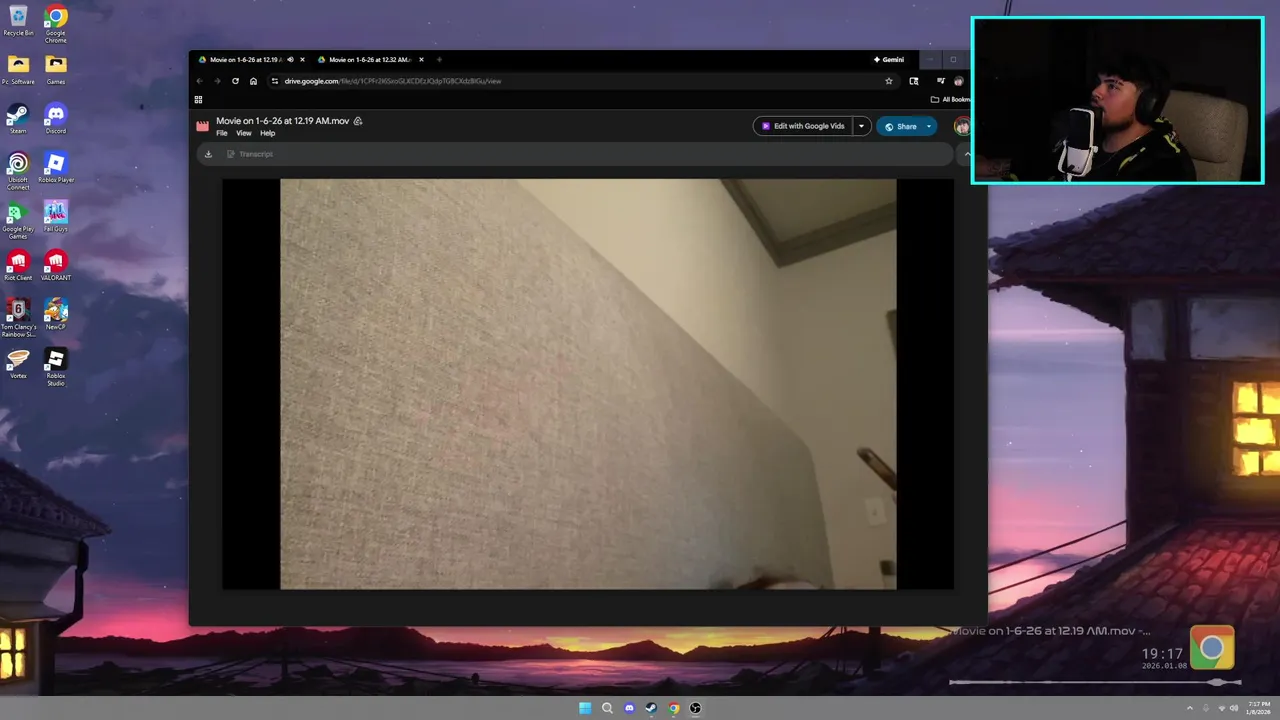This screenshot has width=1280, height=720.
Task: Open the File menu in Drive viewer
Action: [222, 133]
